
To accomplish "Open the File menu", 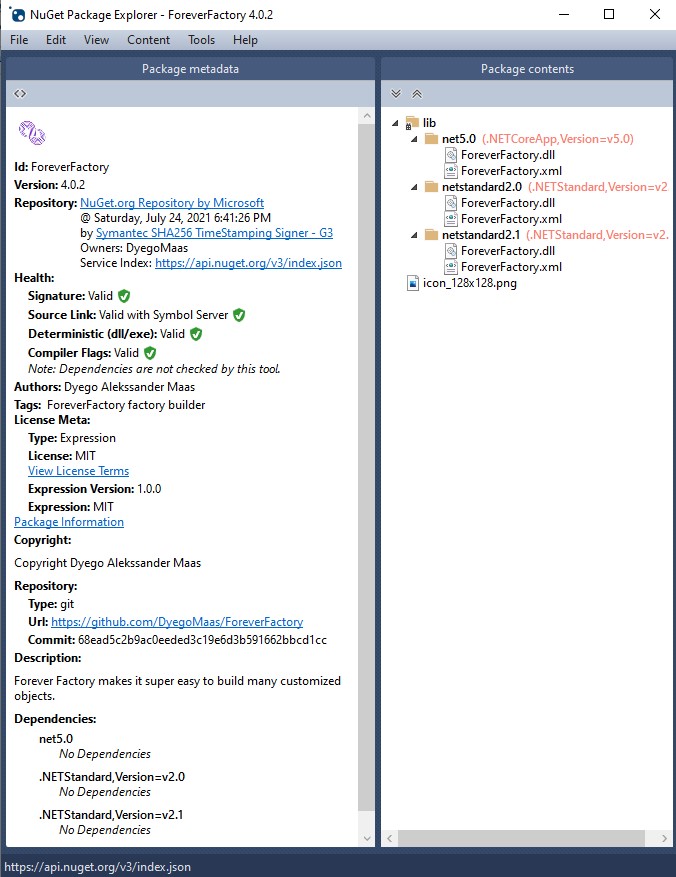I will click(19, 40).
